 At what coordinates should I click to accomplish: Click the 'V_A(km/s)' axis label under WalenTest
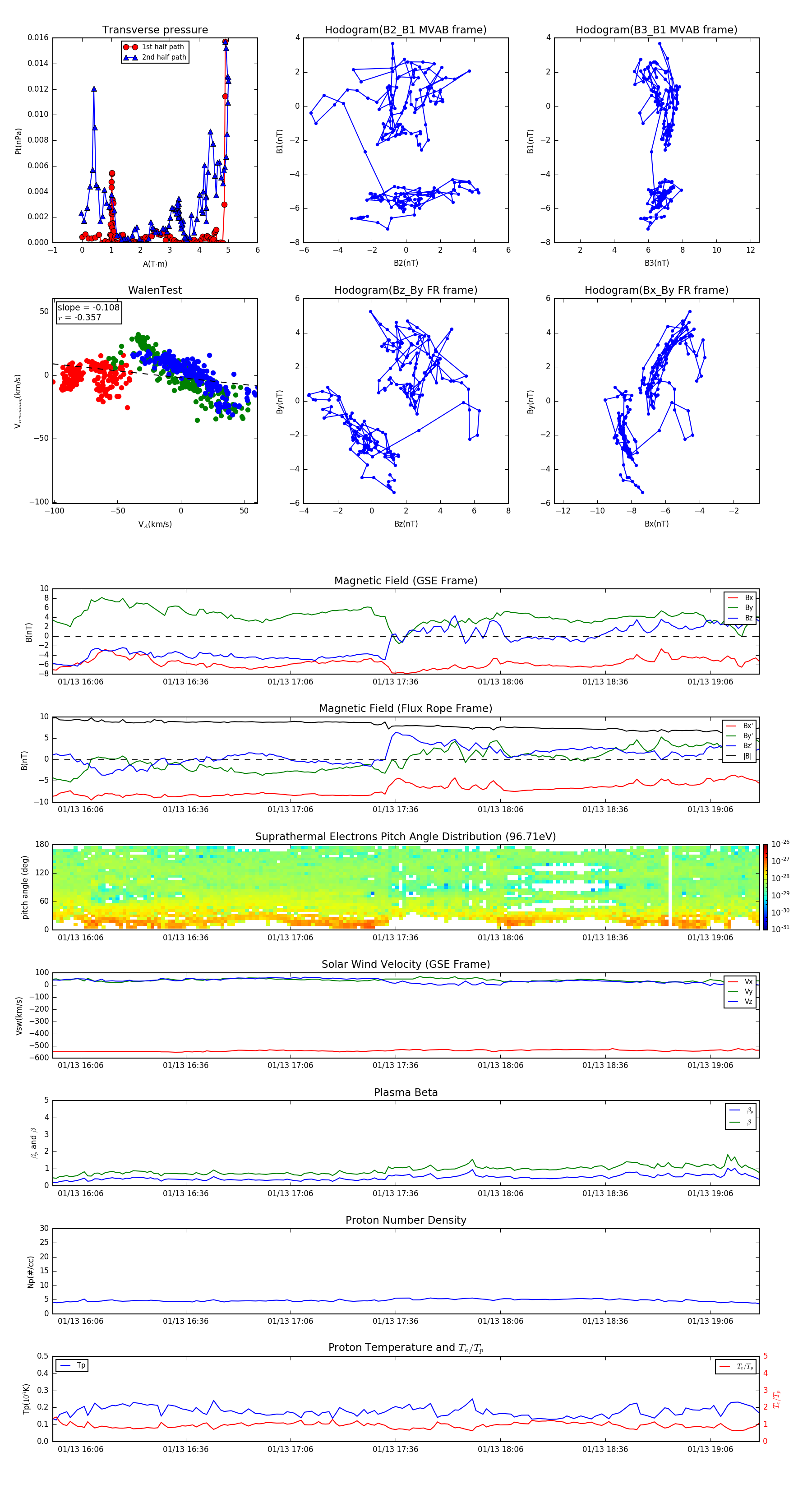[155, 525]
